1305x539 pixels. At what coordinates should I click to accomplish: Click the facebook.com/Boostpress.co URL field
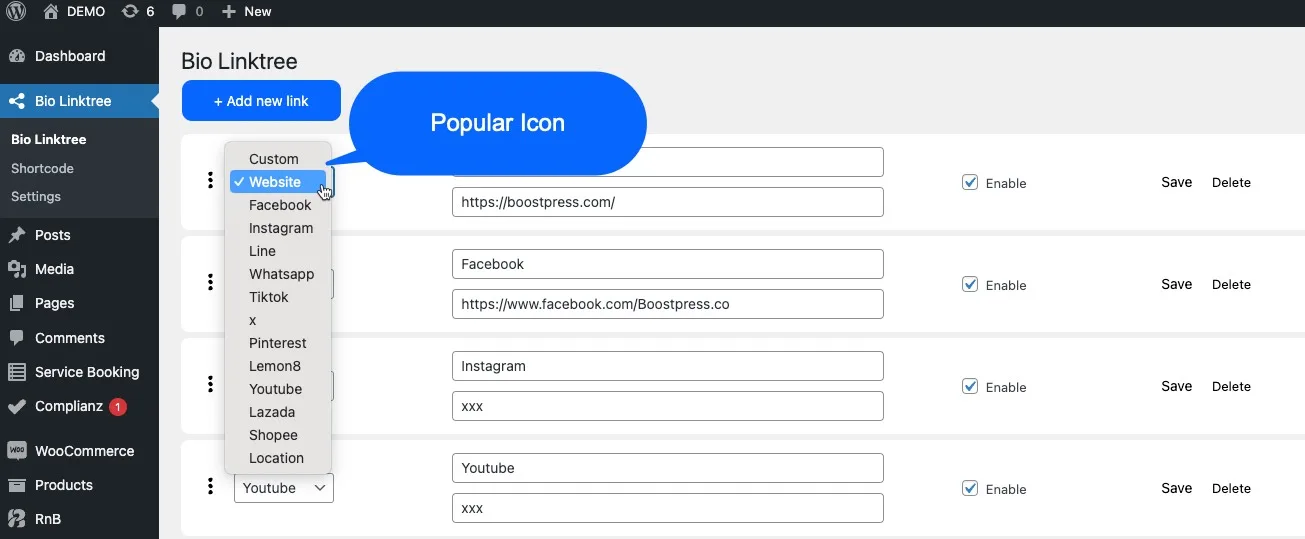click(x=667, y=304)
